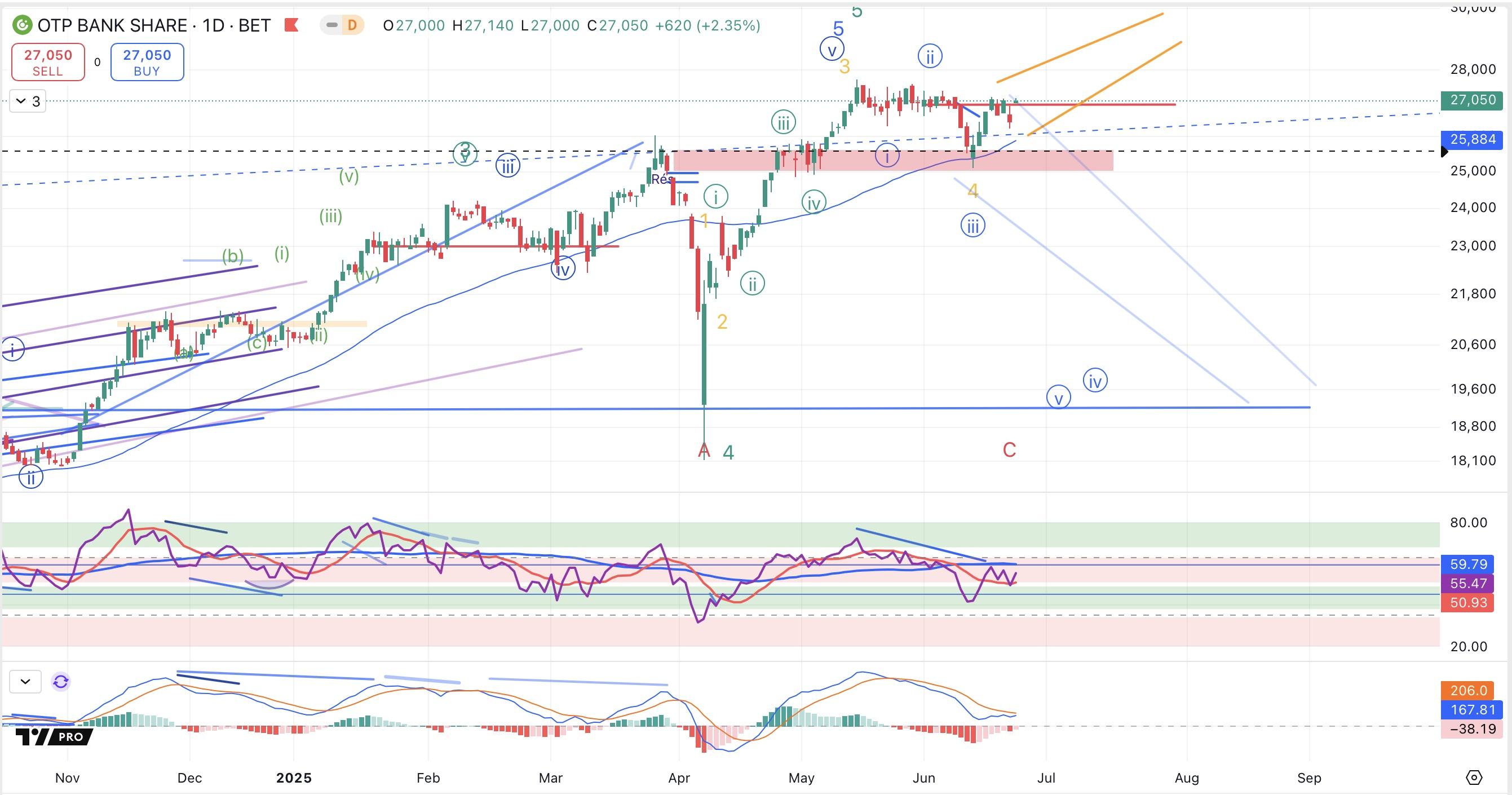Click the H27,140 high value in header
Screen dimensions: 1512x795
coord(483,25)
